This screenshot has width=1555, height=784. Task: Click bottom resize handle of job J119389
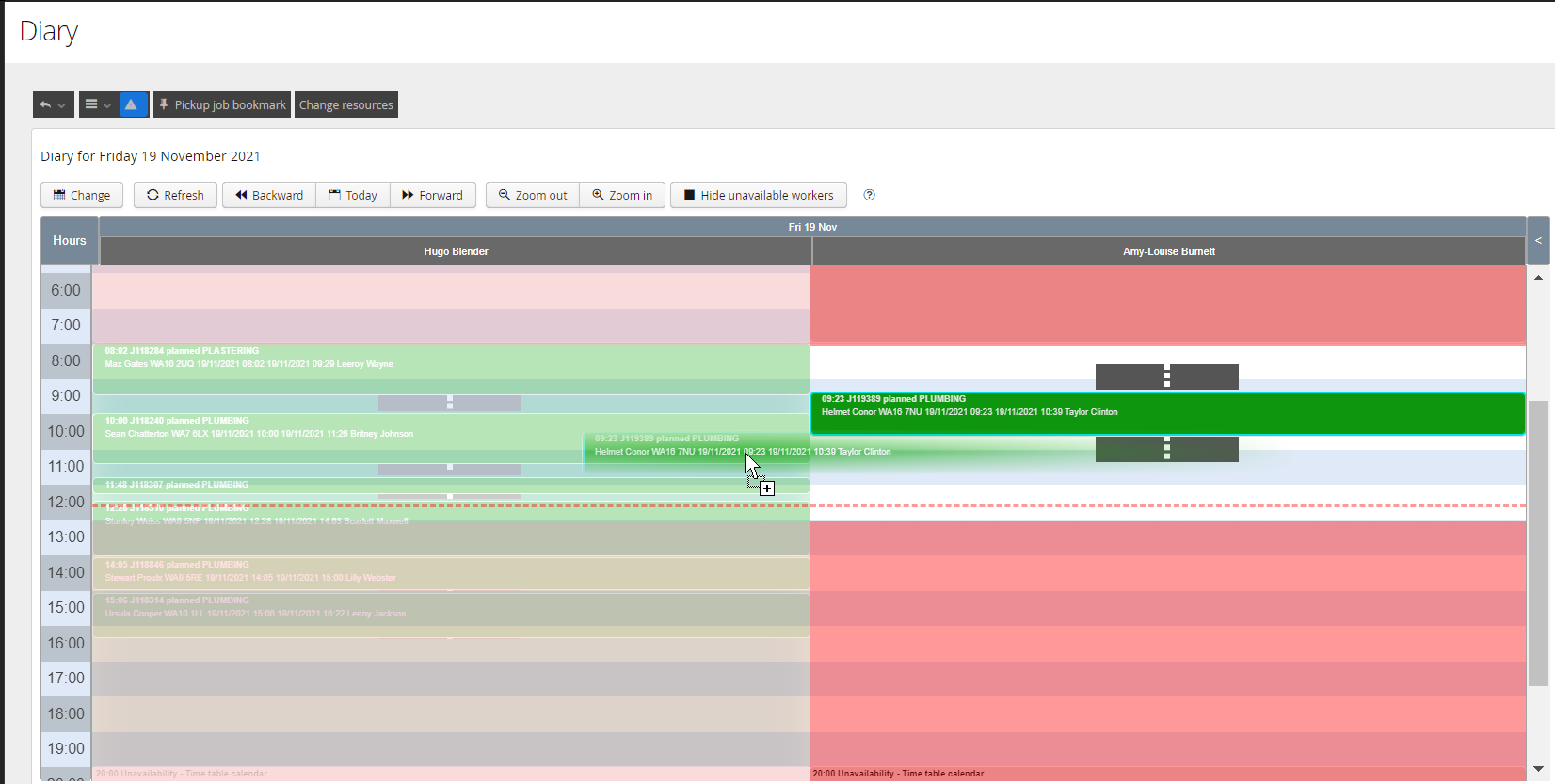coord(1167,449)
